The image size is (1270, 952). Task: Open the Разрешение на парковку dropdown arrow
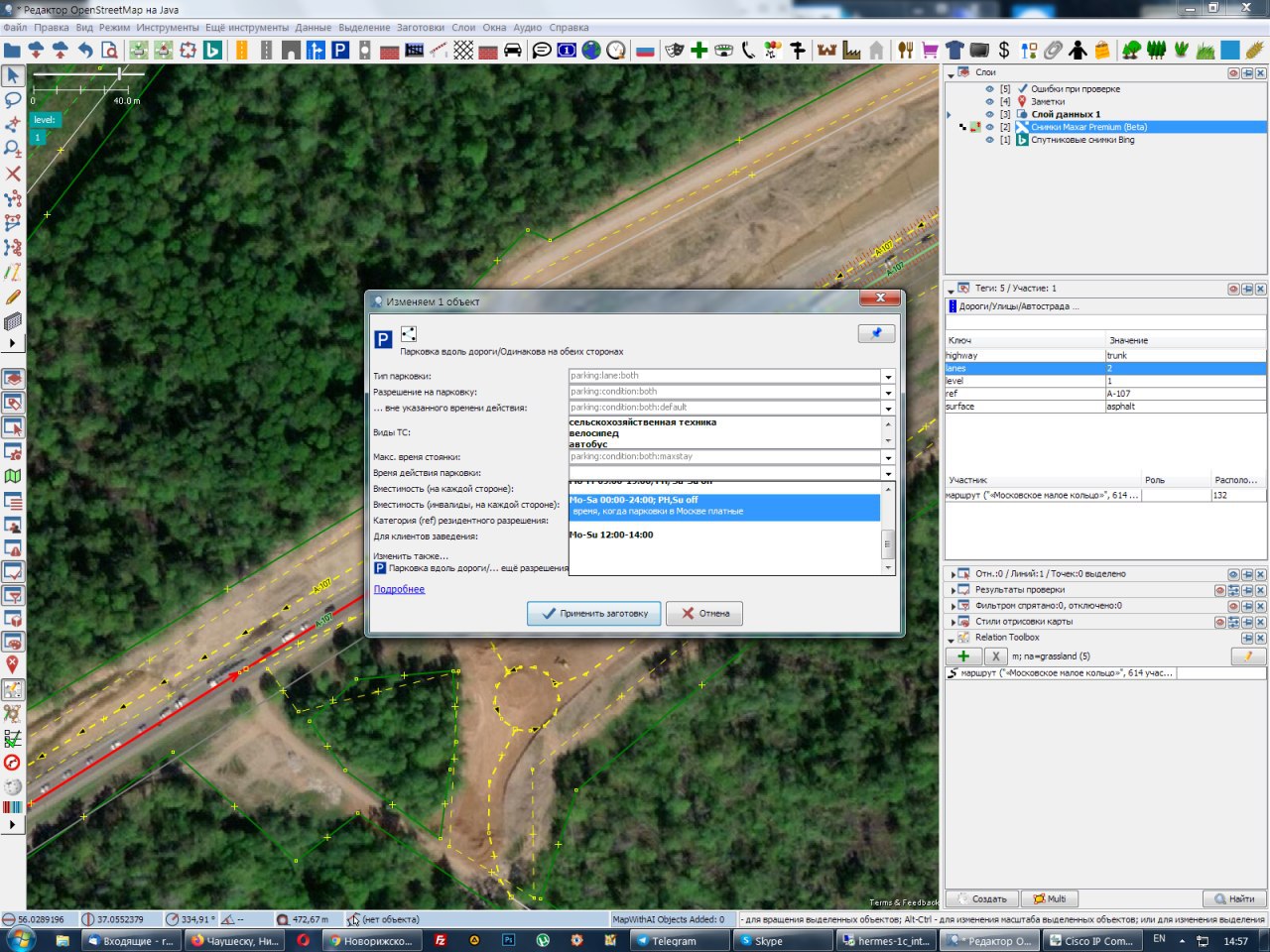[x=888, y=392]
